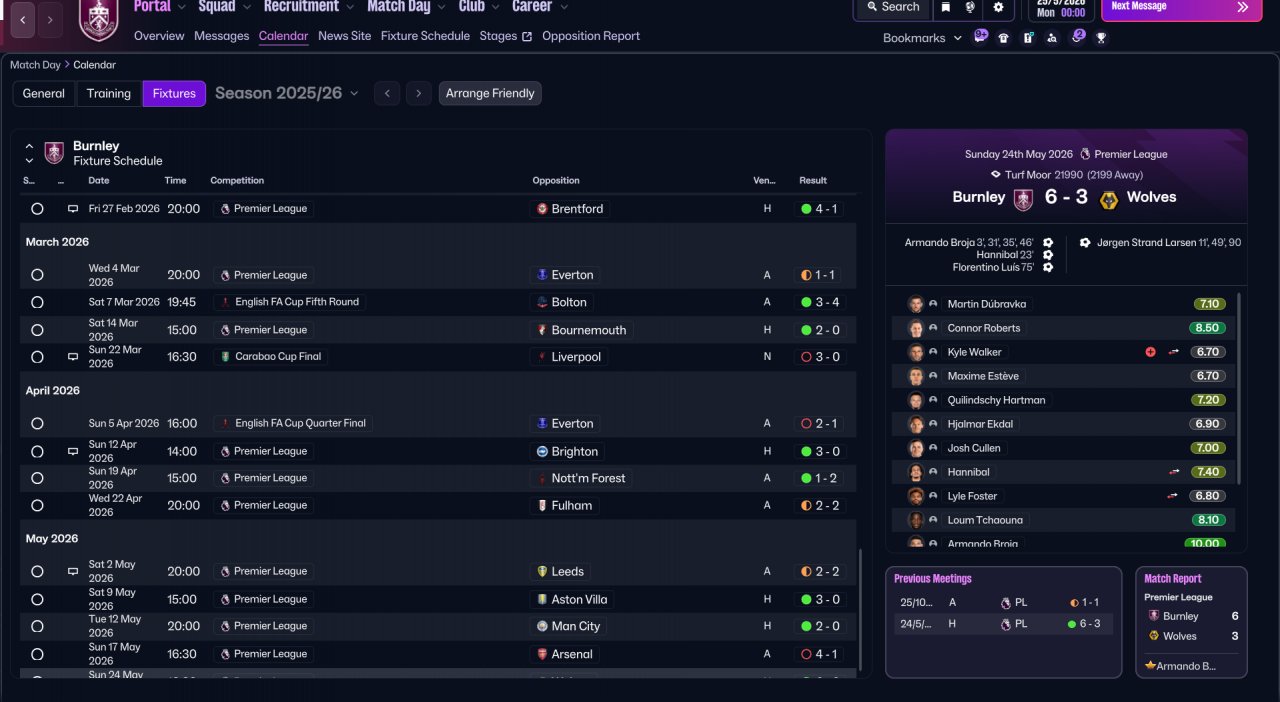The image size is (1280, 702).
Task: Select the circle on Wed 4 Mar Everton row
Action: (37, 275)
